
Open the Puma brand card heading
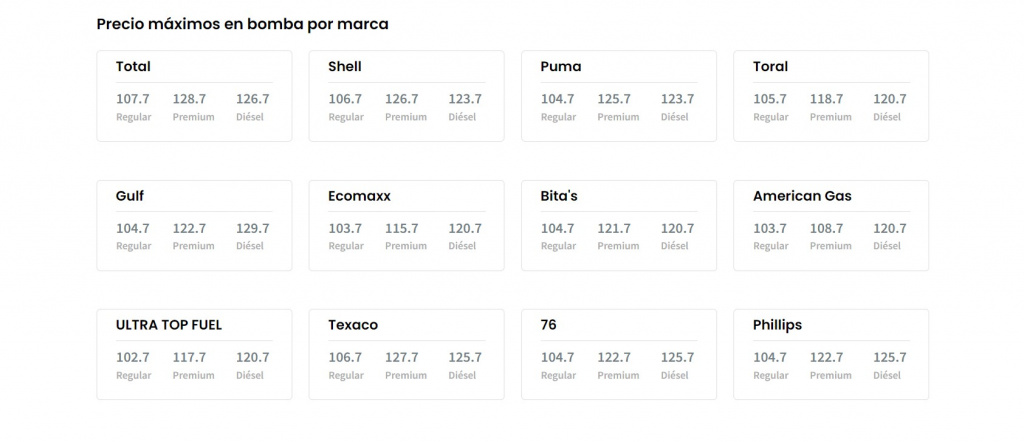tap(560, 67)
